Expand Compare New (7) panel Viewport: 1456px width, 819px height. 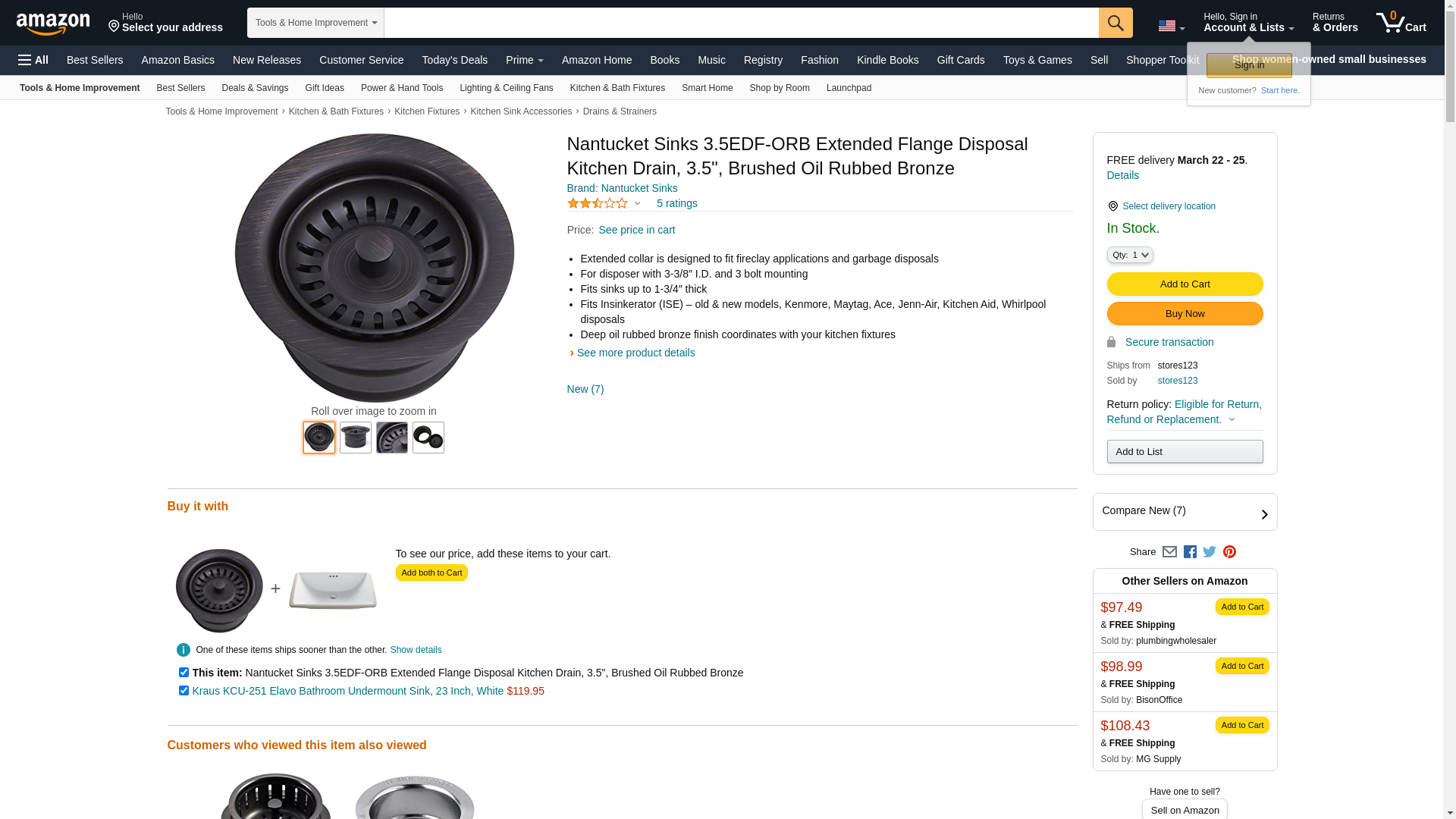click(x=1185, y=512)
